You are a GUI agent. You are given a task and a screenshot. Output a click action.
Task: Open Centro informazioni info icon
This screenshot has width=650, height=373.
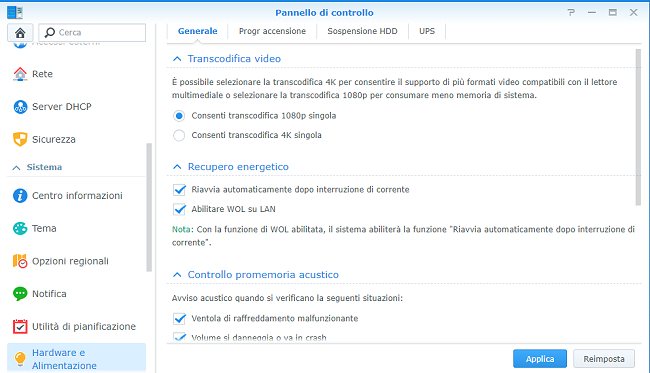click(x=20, y=196)
